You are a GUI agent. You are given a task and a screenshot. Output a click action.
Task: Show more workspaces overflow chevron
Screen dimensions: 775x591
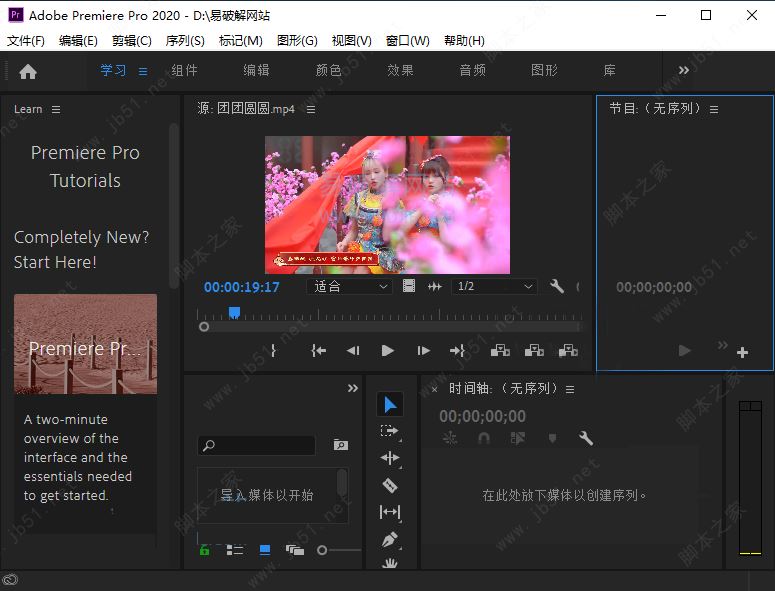[x=684, y=70]
